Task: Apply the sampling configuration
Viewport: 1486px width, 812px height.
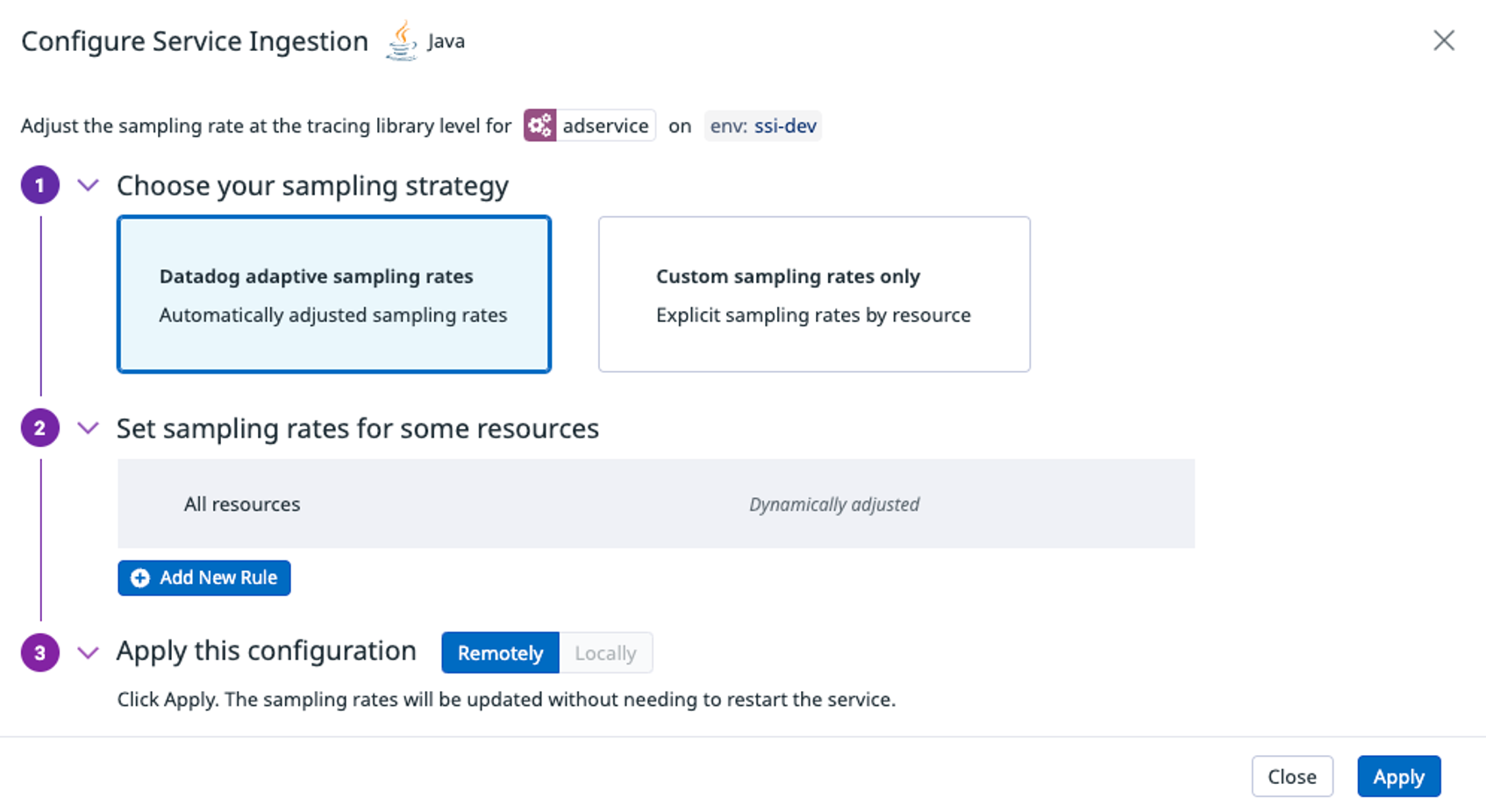Action: coord(1398,776)
